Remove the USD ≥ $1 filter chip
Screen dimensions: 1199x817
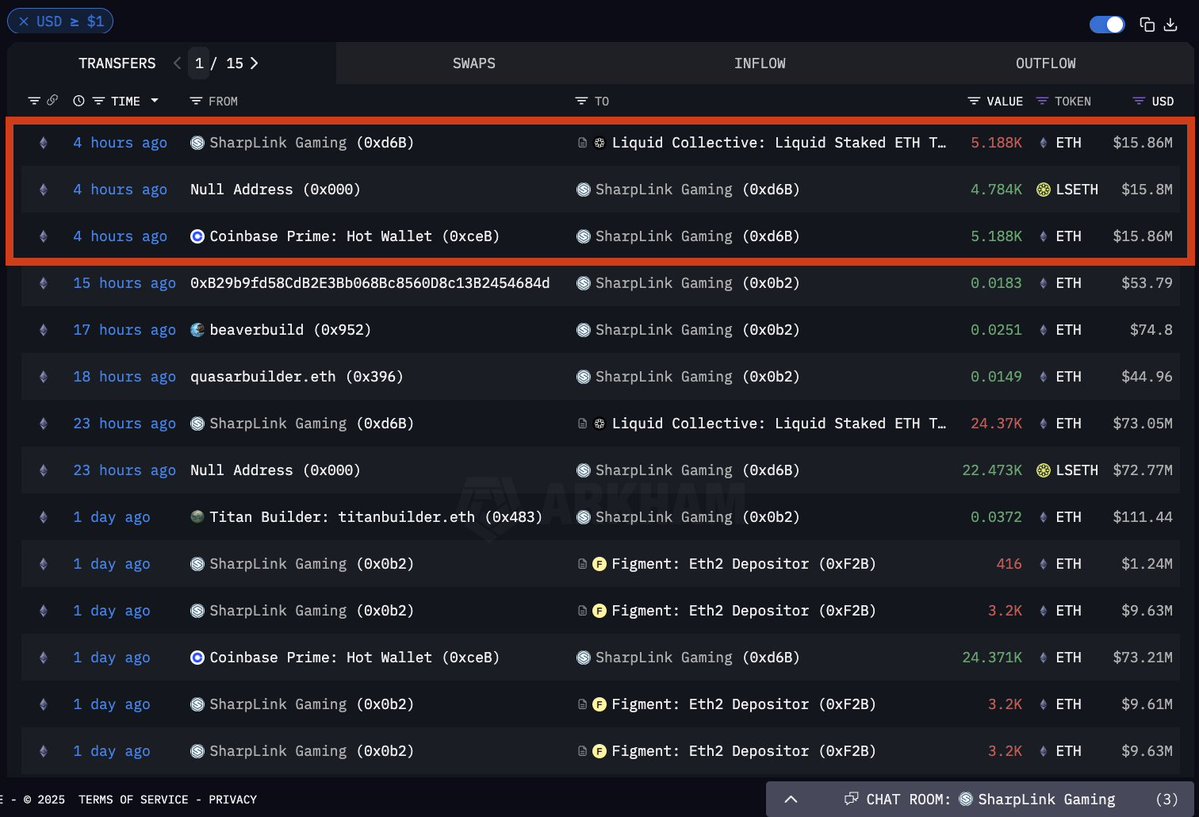click(24, 21)
